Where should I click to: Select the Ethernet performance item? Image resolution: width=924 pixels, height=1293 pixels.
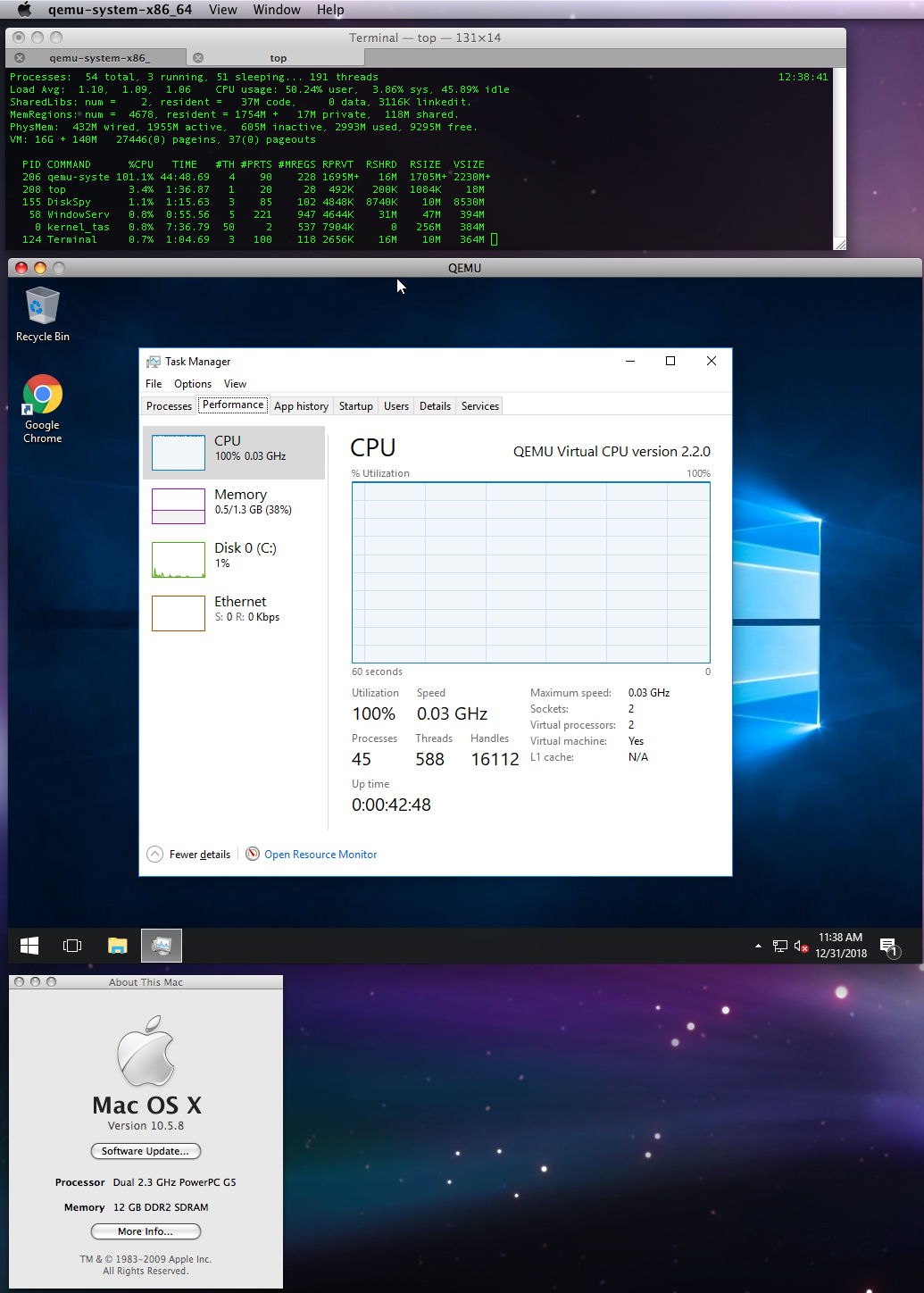tap(234, 613)
